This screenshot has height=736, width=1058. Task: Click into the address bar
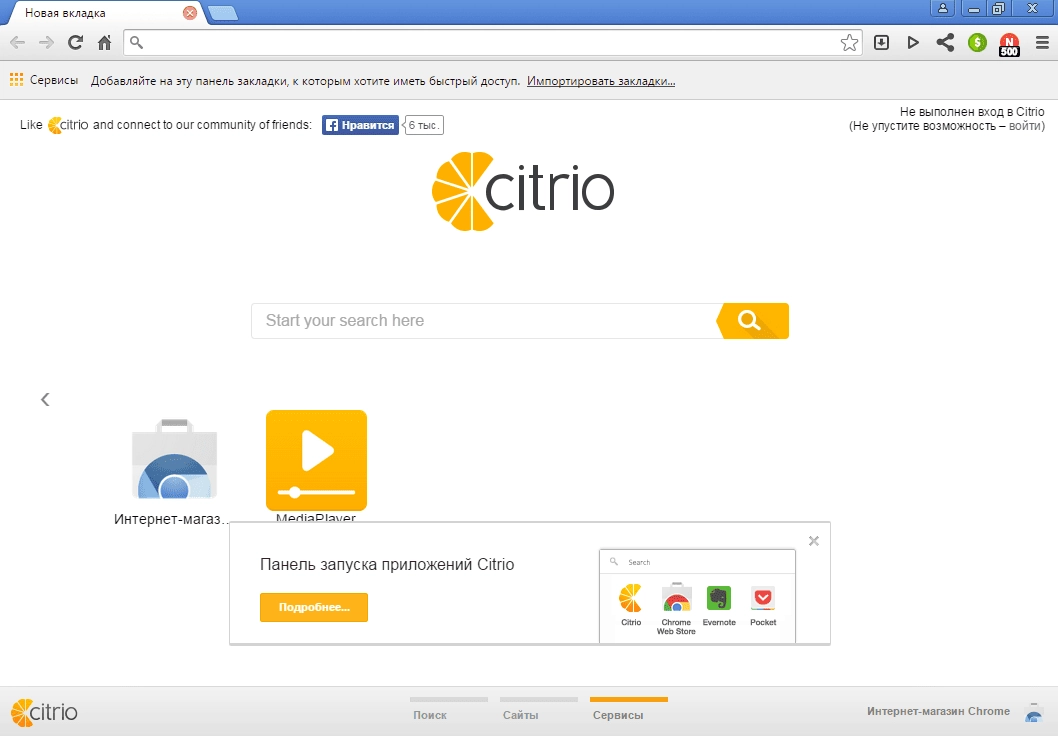click(x=493, y=43)
